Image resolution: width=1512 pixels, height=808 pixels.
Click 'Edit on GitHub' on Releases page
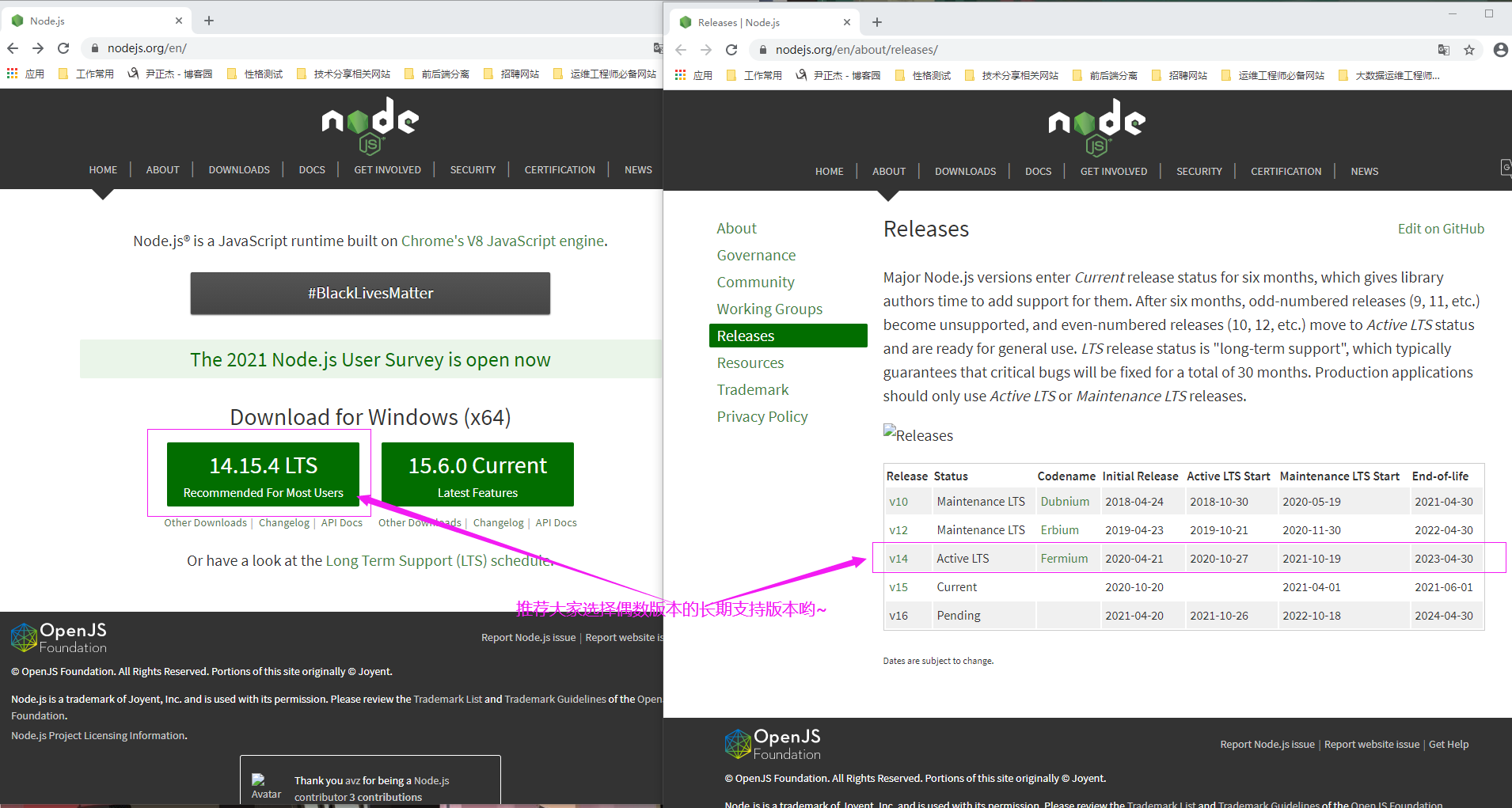(x=1441, y=229)
